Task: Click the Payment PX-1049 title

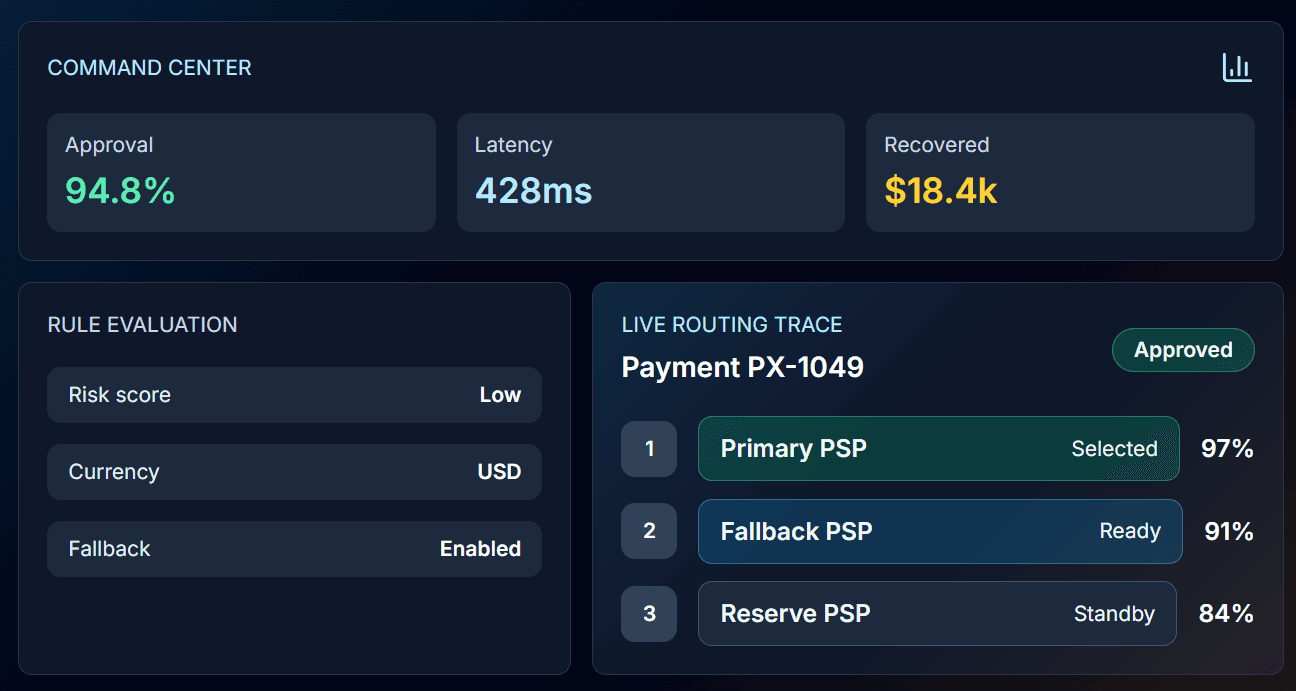Action: click(x=743, y=367)
